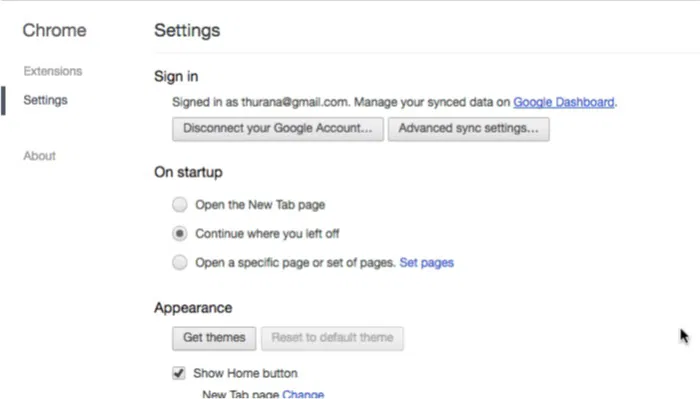Click the Appearance heading

(193, 308)
